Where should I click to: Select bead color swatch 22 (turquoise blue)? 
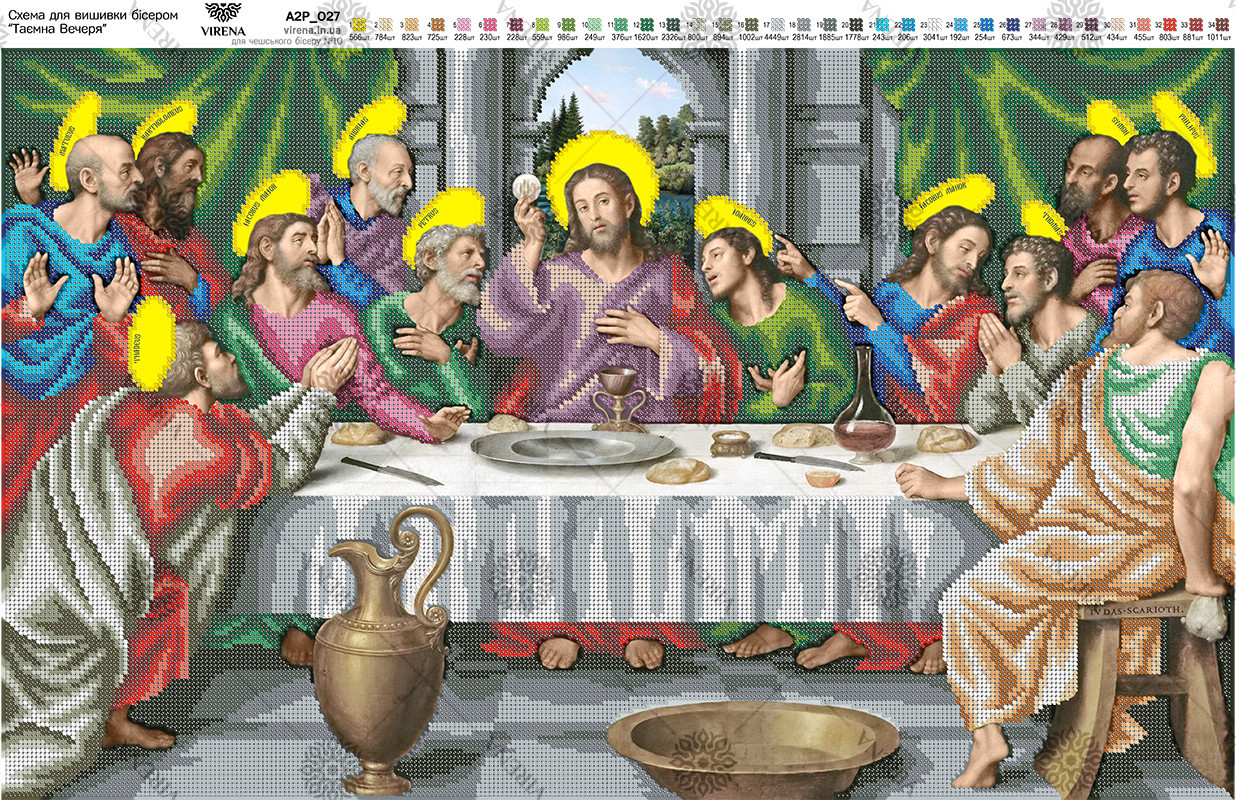(908, 23)
